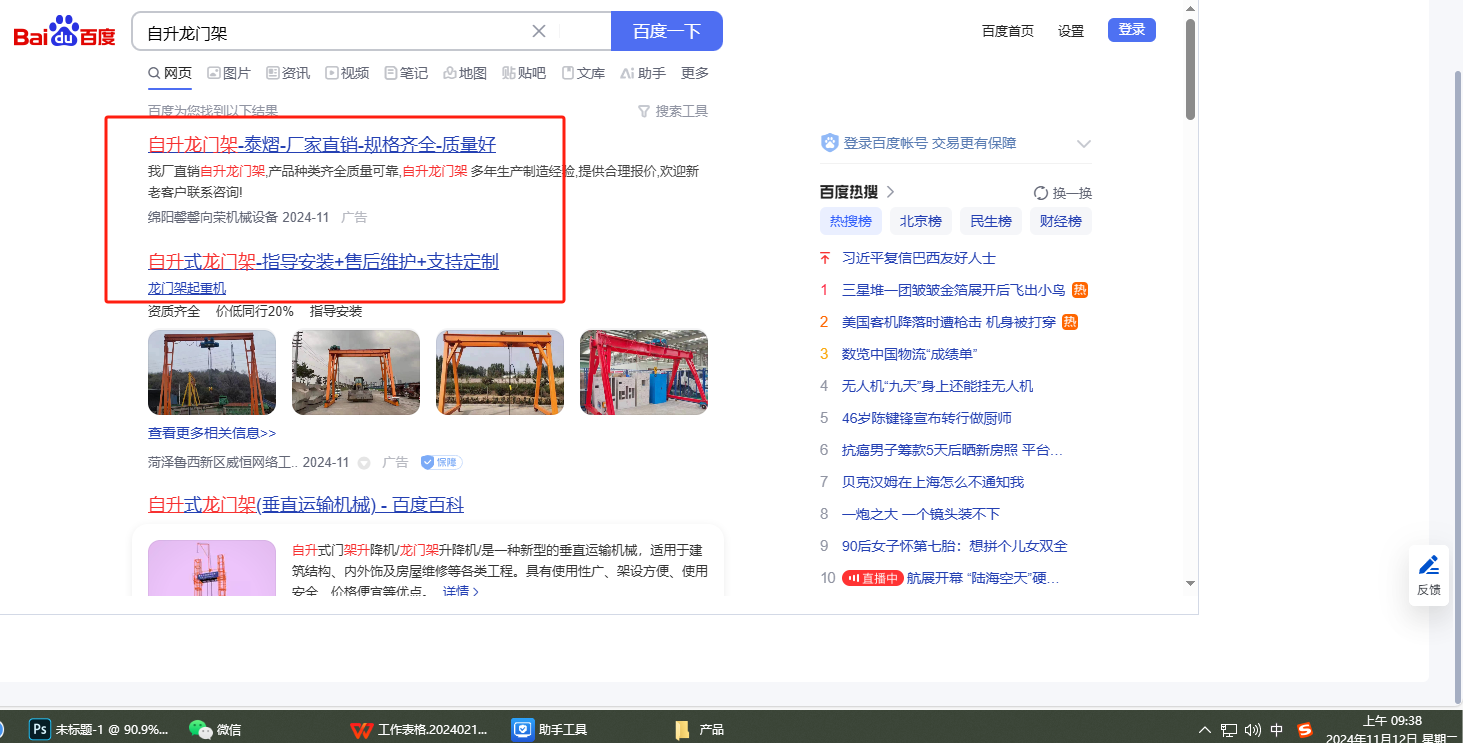Refresh hot searches with 换一换
The height and width of the screenshot is (743, 1463).
1063,193
